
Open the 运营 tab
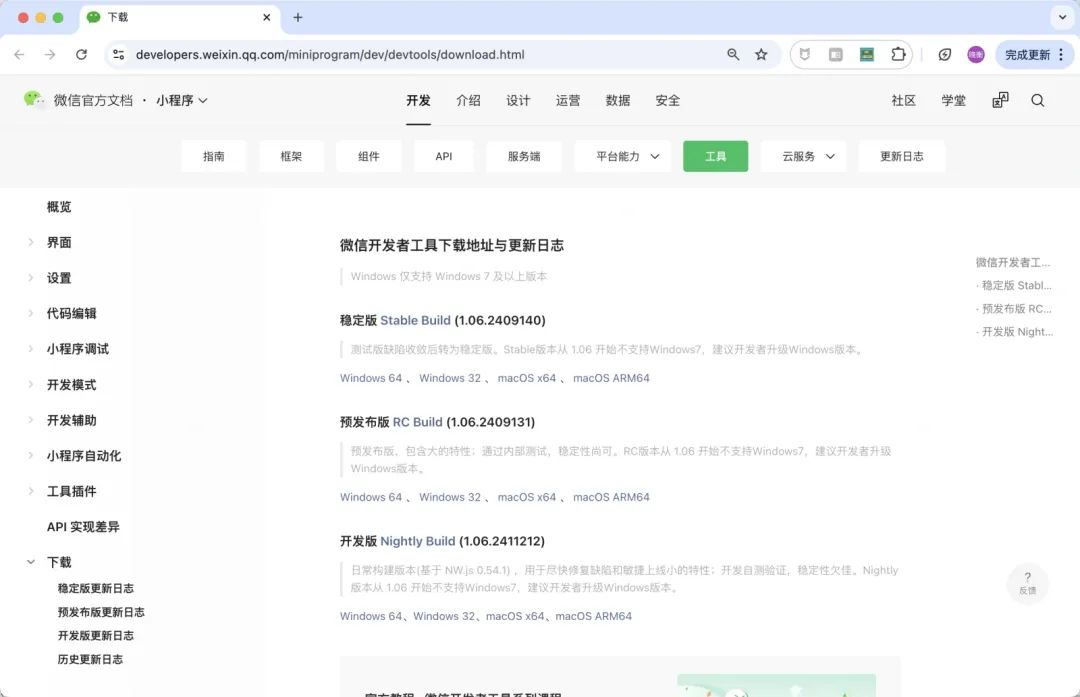(568, 101)
